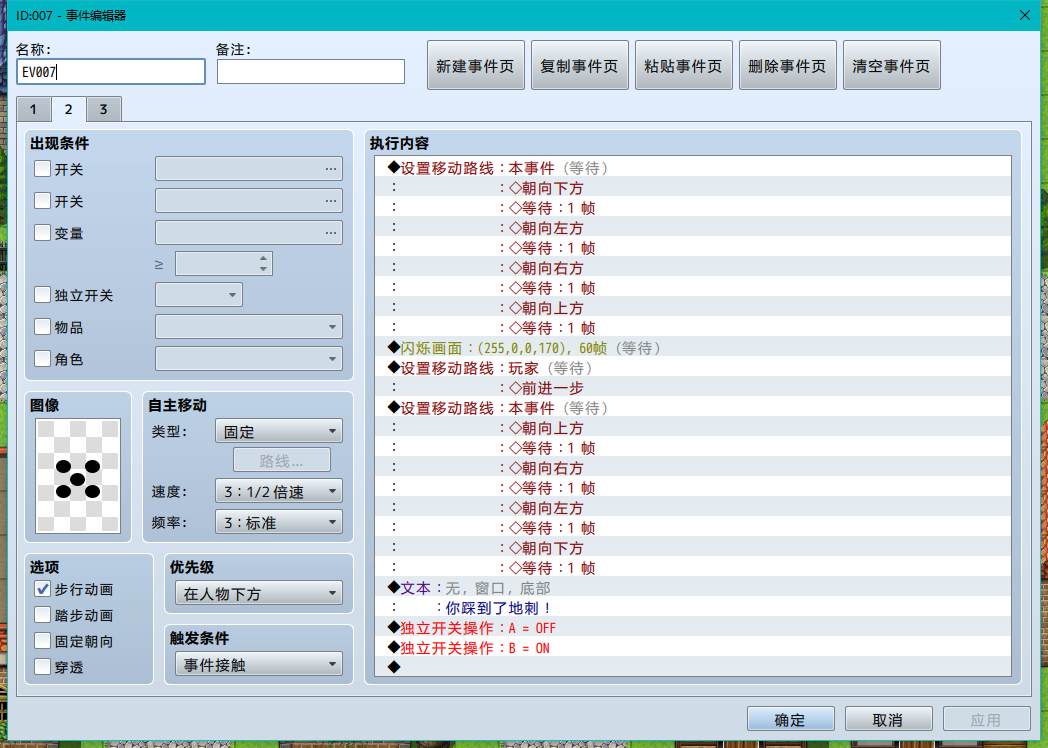
Task: Open the second 开关 selector ellipsis field
Action: [249, 201]
